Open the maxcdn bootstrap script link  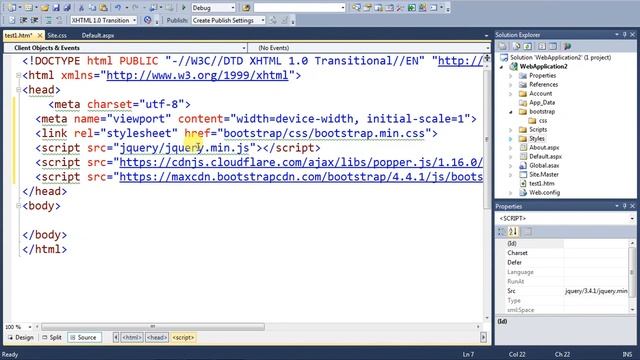pos(301,177)
